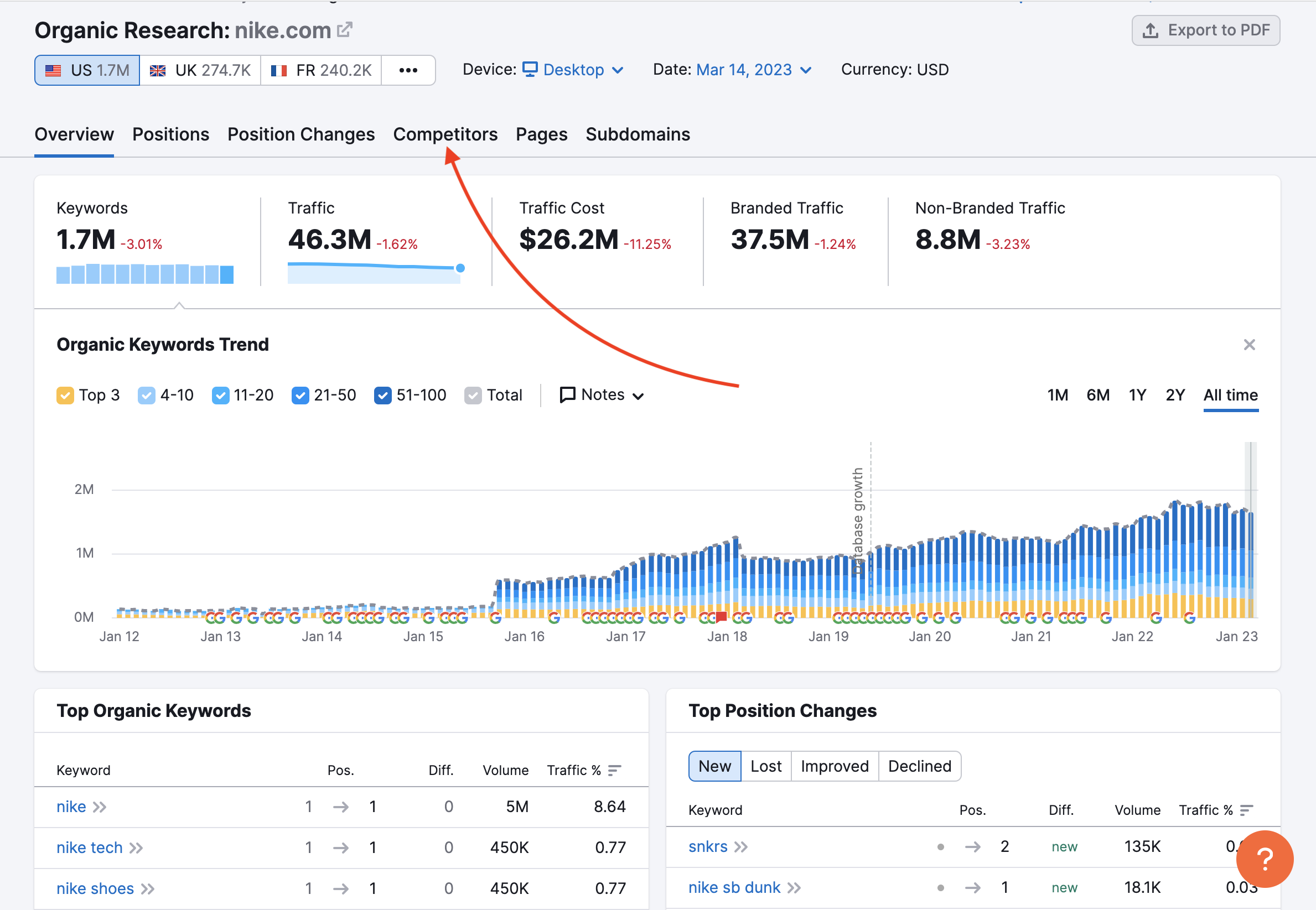Select the New position changes tab
This screenshot has width=1316, height=910.
(715, 766)
